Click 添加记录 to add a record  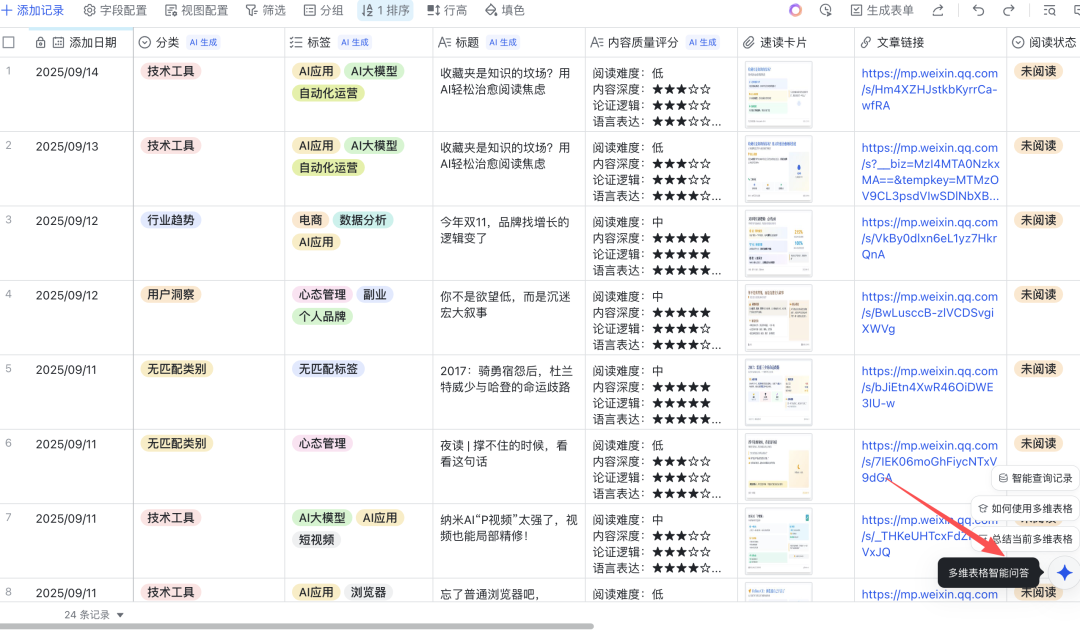[33, 10]
